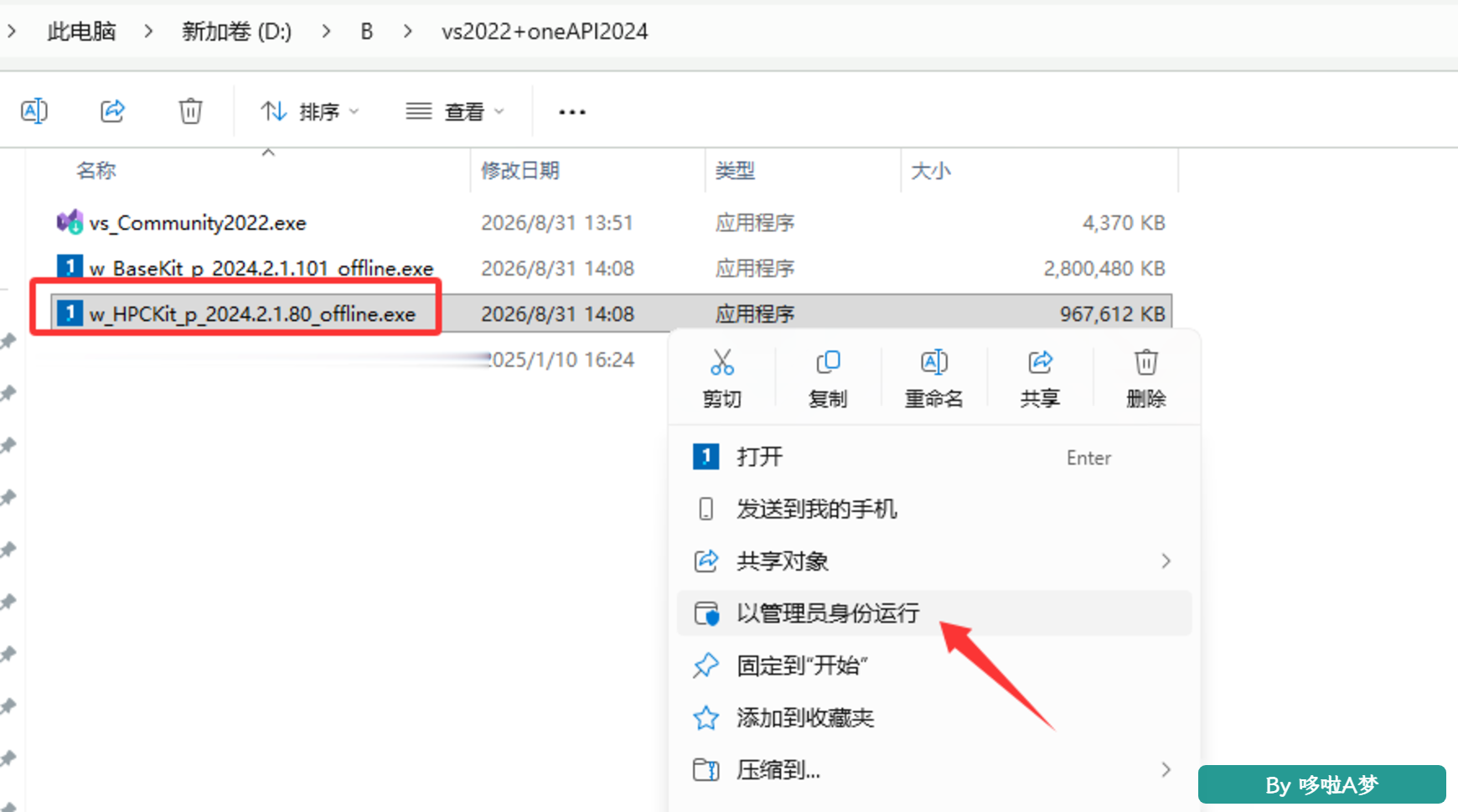The height and width of the screenshot is (812, 1458).
Task: Open the 压缩到... submenu
Action: (934, 769)
